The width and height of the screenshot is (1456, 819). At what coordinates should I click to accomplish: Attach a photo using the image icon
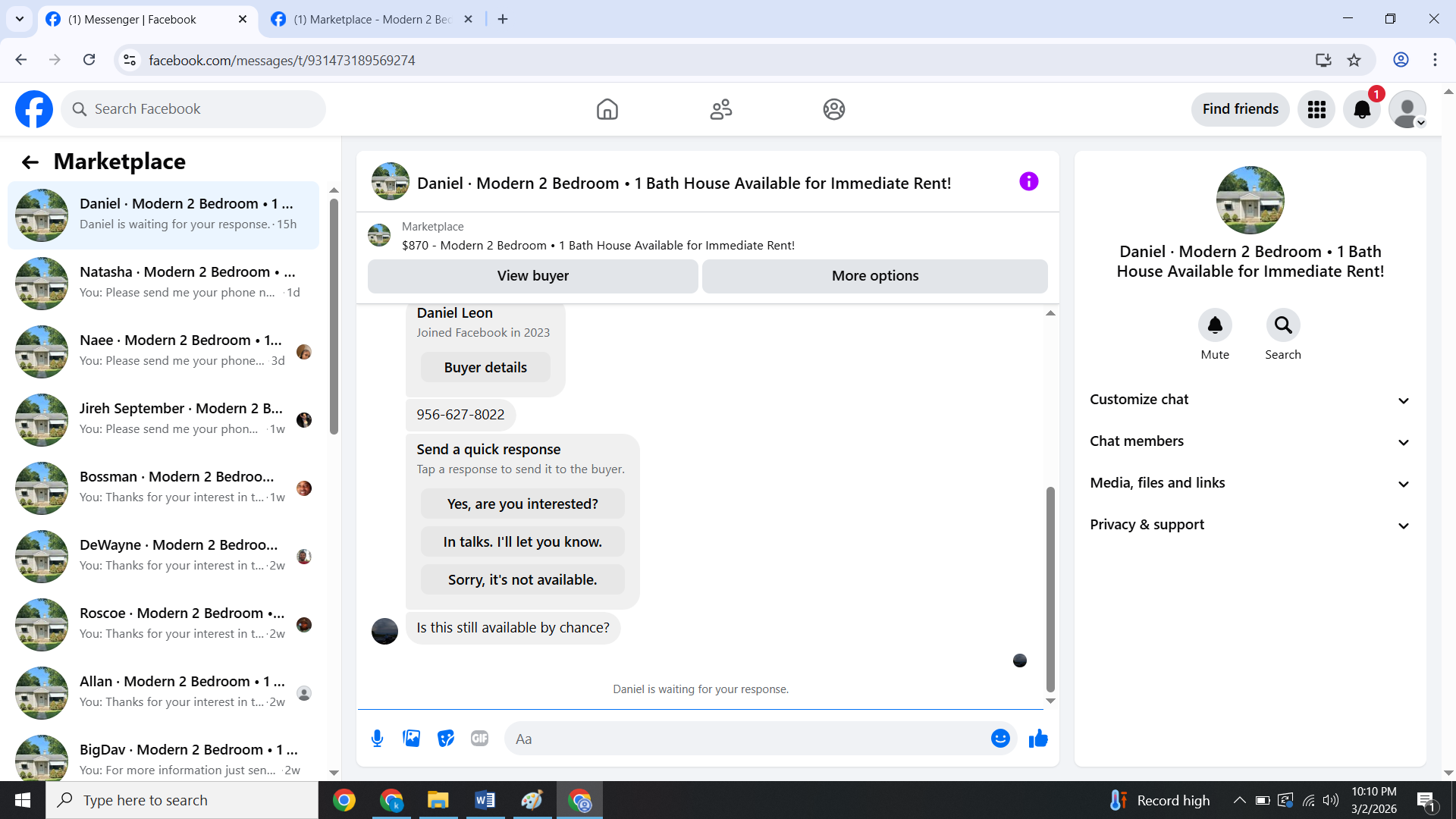tap(411, 738)
